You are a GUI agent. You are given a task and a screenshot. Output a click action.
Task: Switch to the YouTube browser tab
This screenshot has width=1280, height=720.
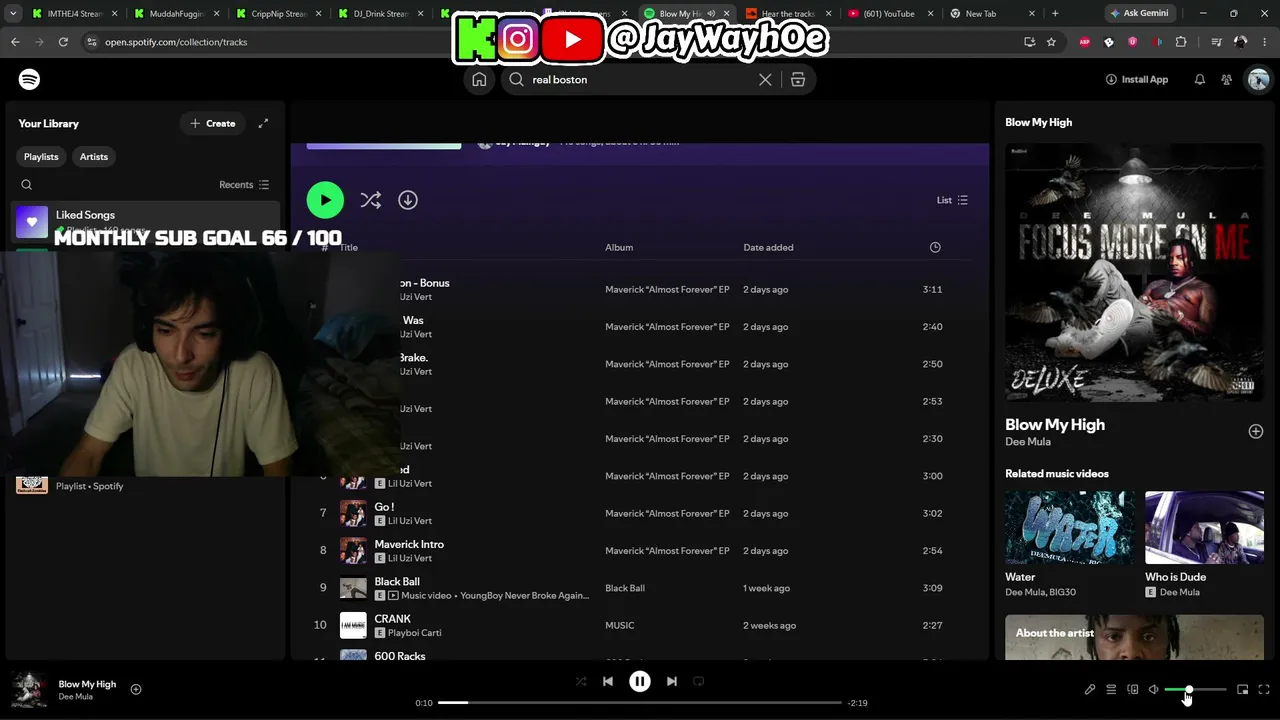[887, 14]
